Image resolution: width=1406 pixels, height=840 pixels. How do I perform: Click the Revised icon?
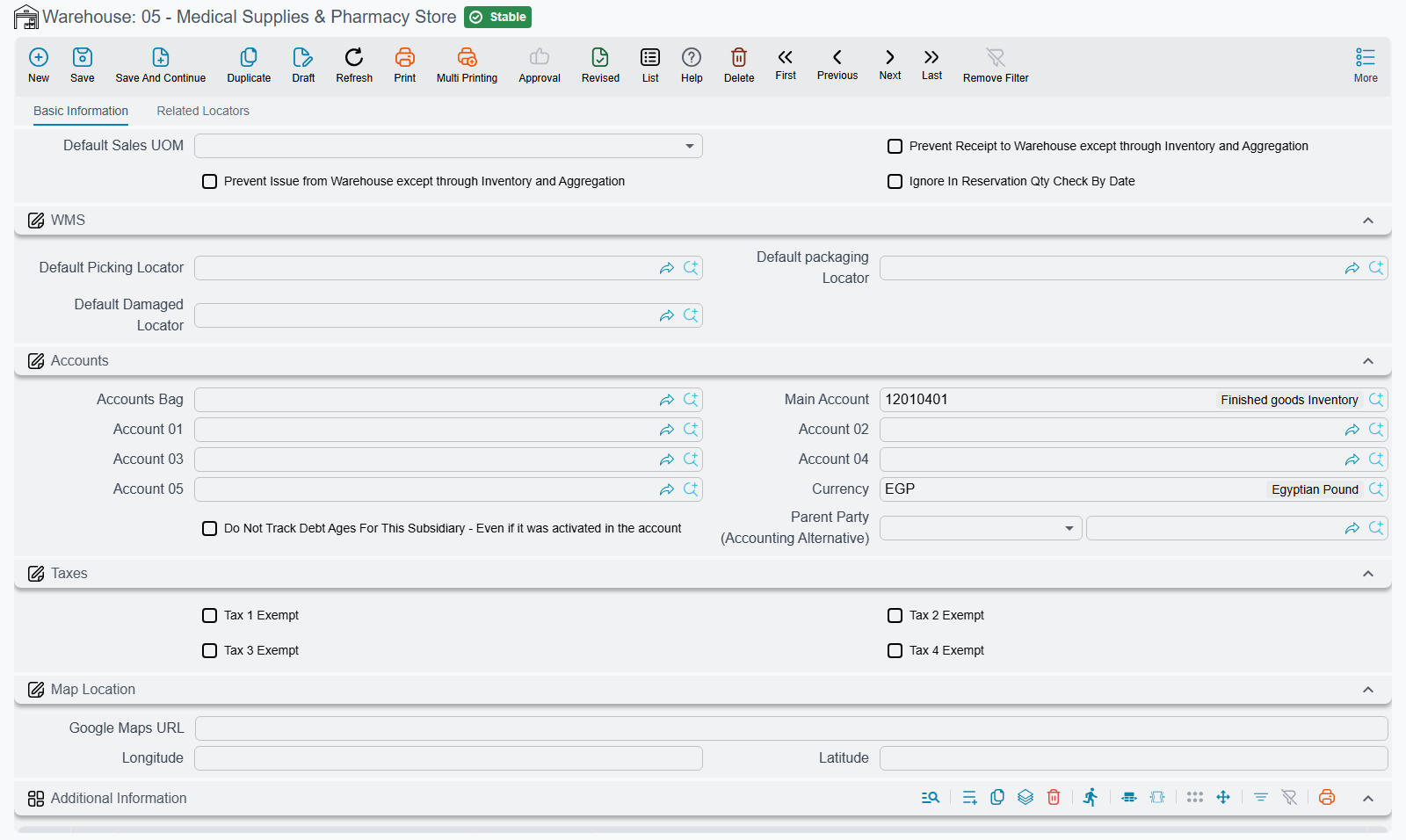click(x=600, y=58)
